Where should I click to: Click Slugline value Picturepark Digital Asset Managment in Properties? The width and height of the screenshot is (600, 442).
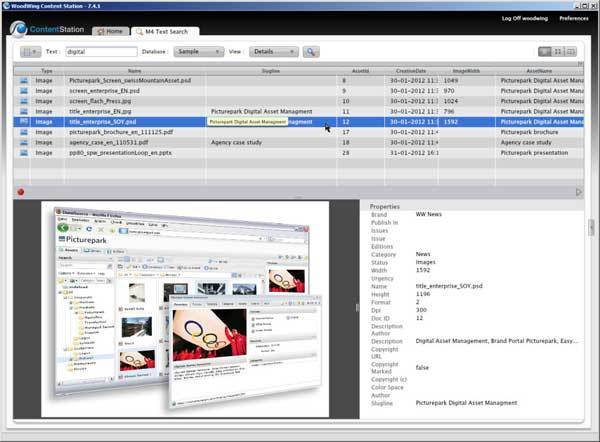[x=466, y=403]
